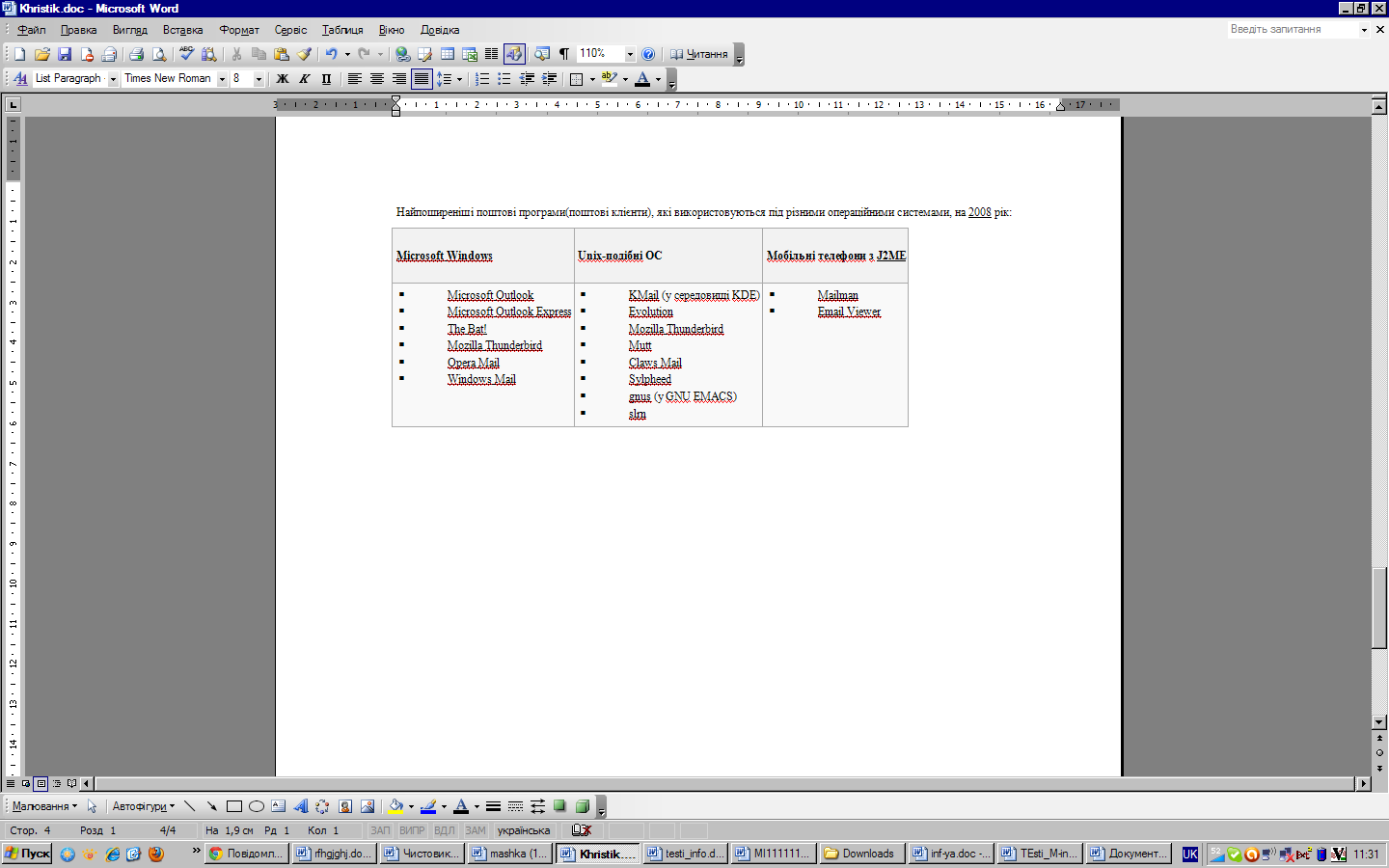1389x868 pixels.
Task: Toggle Underline formatting
Action: [327, 79]
